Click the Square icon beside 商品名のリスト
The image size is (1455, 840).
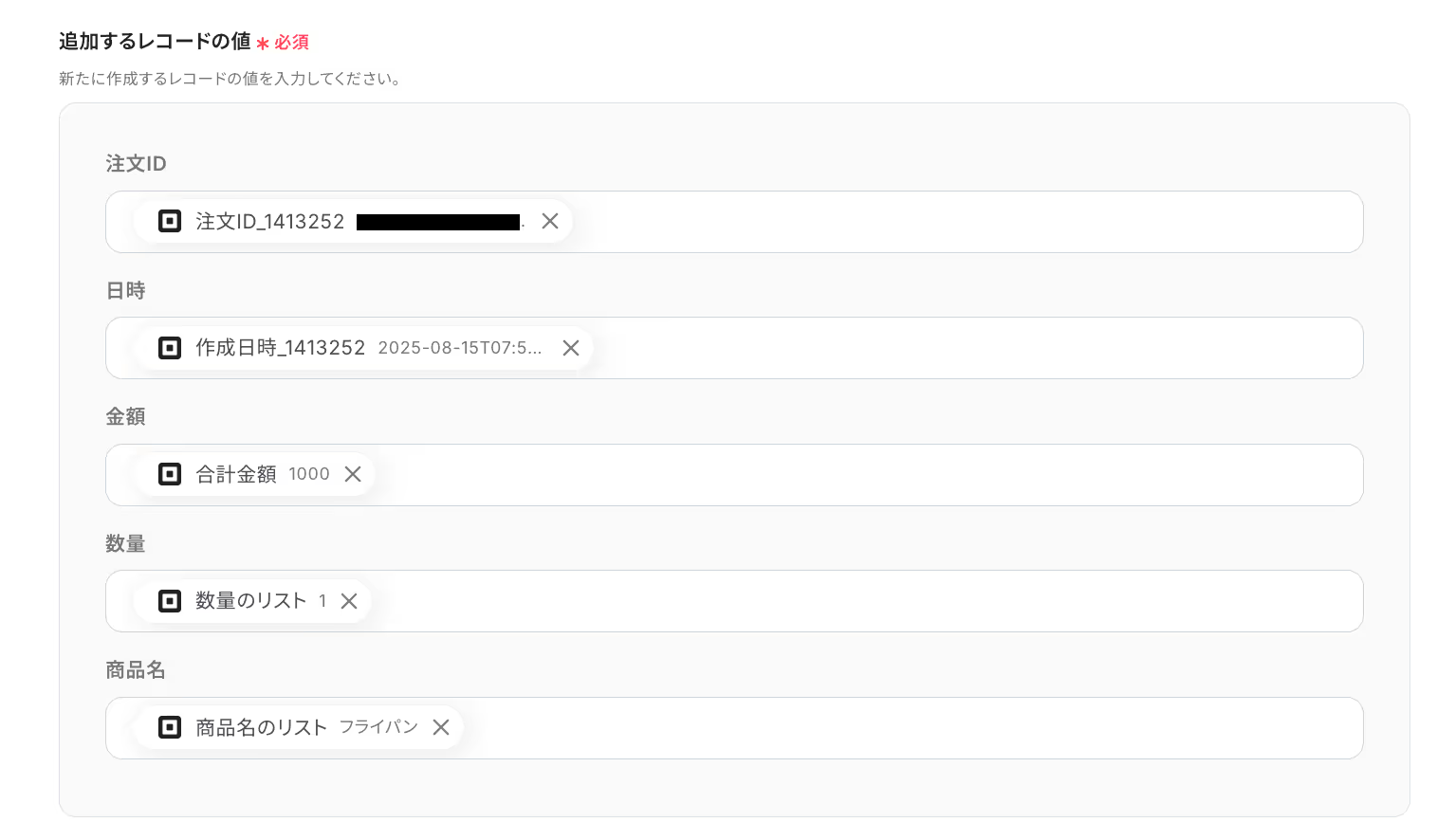[170, 727]
